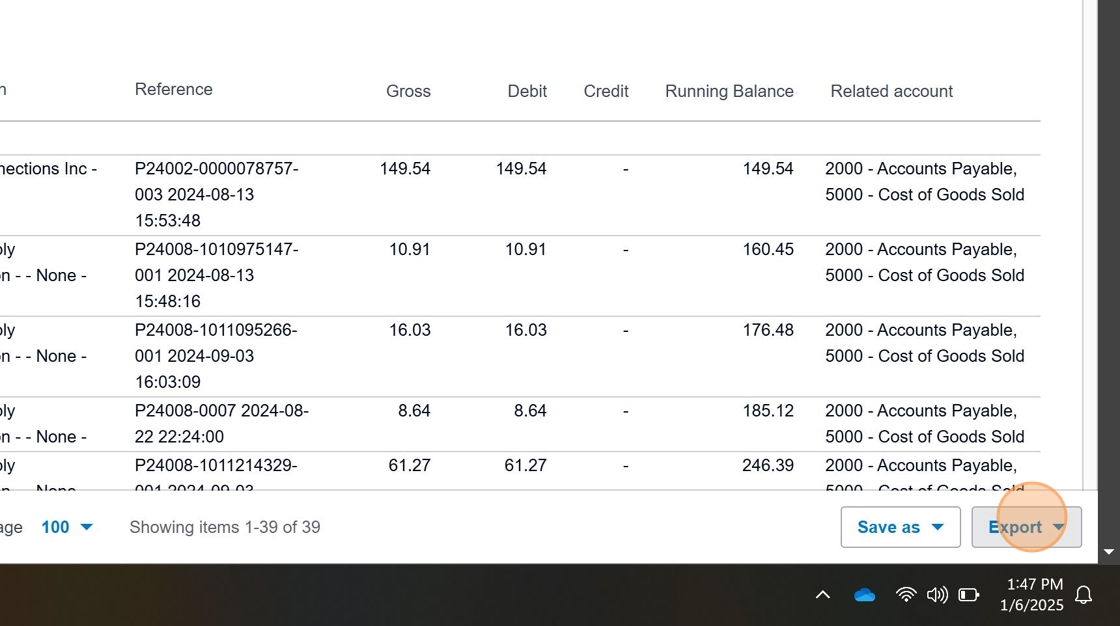Image resolution: width=1120 pixels, height=626 pixels.
Task: Change items per page from 100
Action: [x=67, y=527]
